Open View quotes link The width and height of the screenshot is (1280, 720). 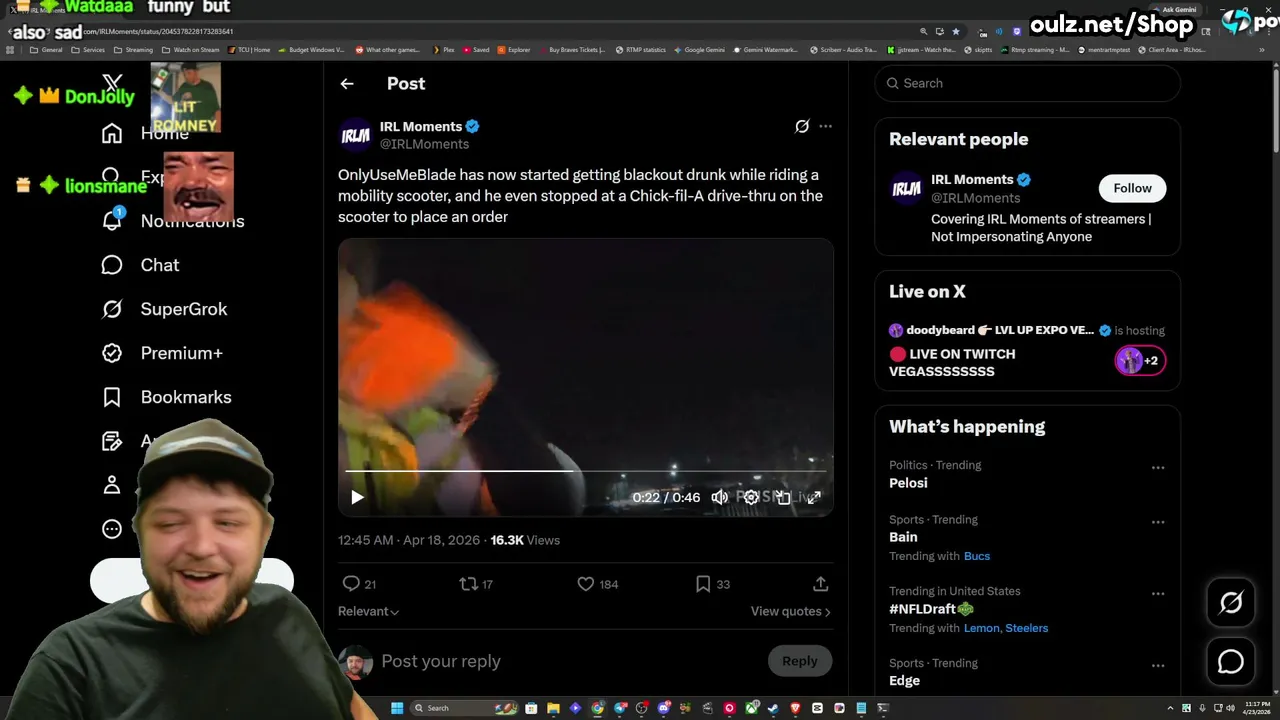click(x=791, y=611)
